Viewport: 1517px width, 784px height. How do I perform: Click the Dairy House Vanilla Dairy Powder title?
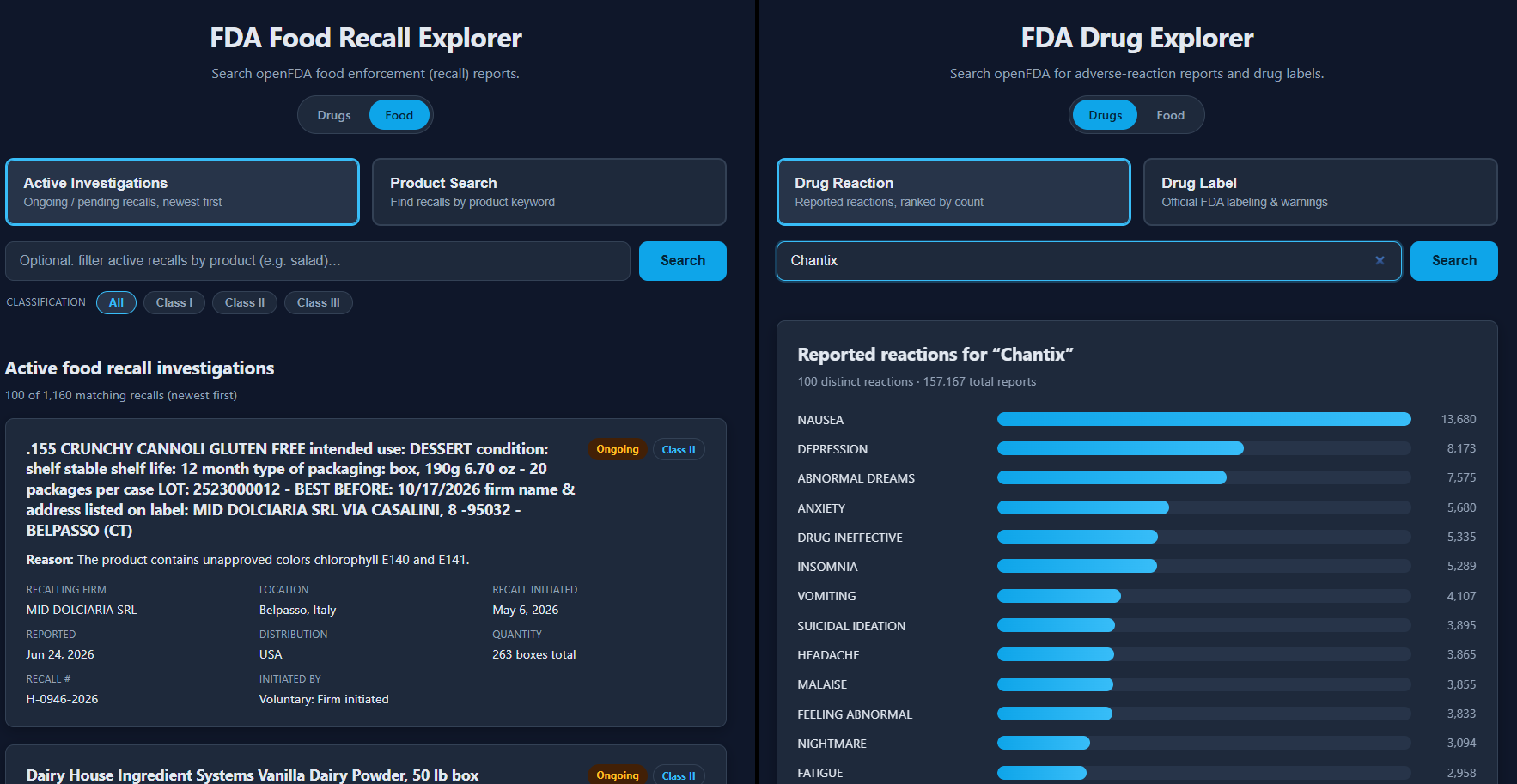click(x=253, y=775)
